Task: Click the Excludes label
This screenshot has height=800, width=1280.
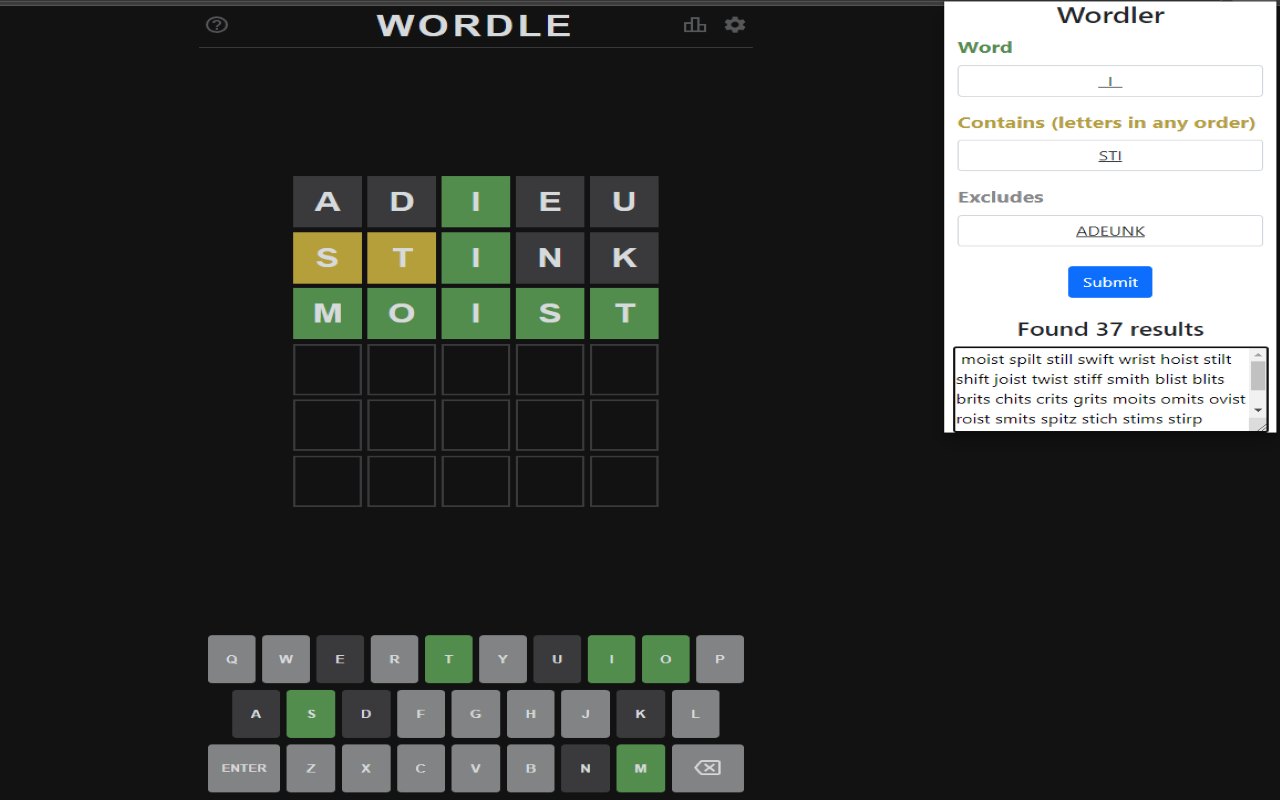Action: point(1001,197)
